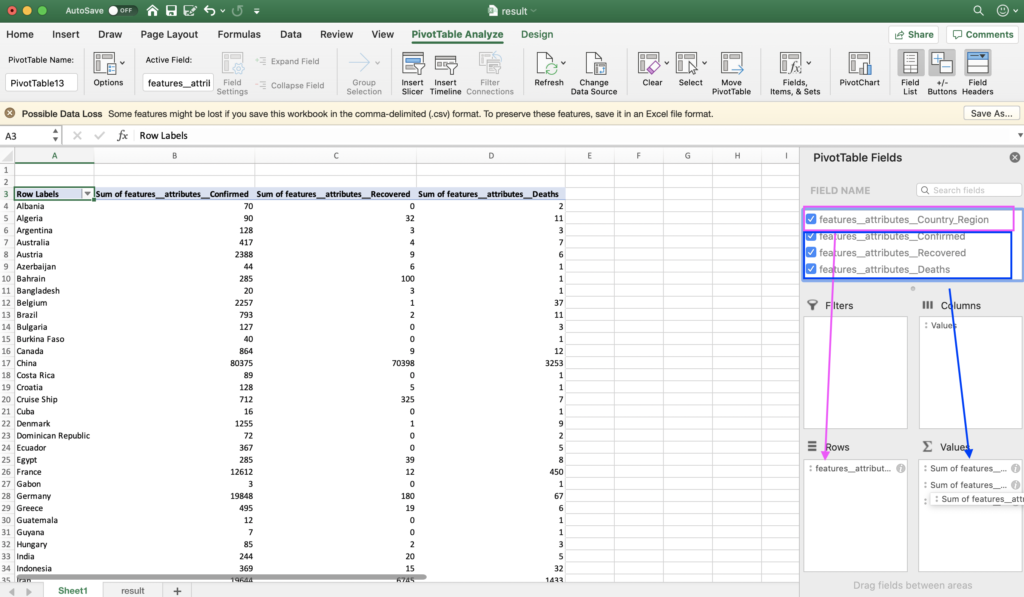
Task: Select column D header
Action: pyautogui.click(x=490, y=155)
